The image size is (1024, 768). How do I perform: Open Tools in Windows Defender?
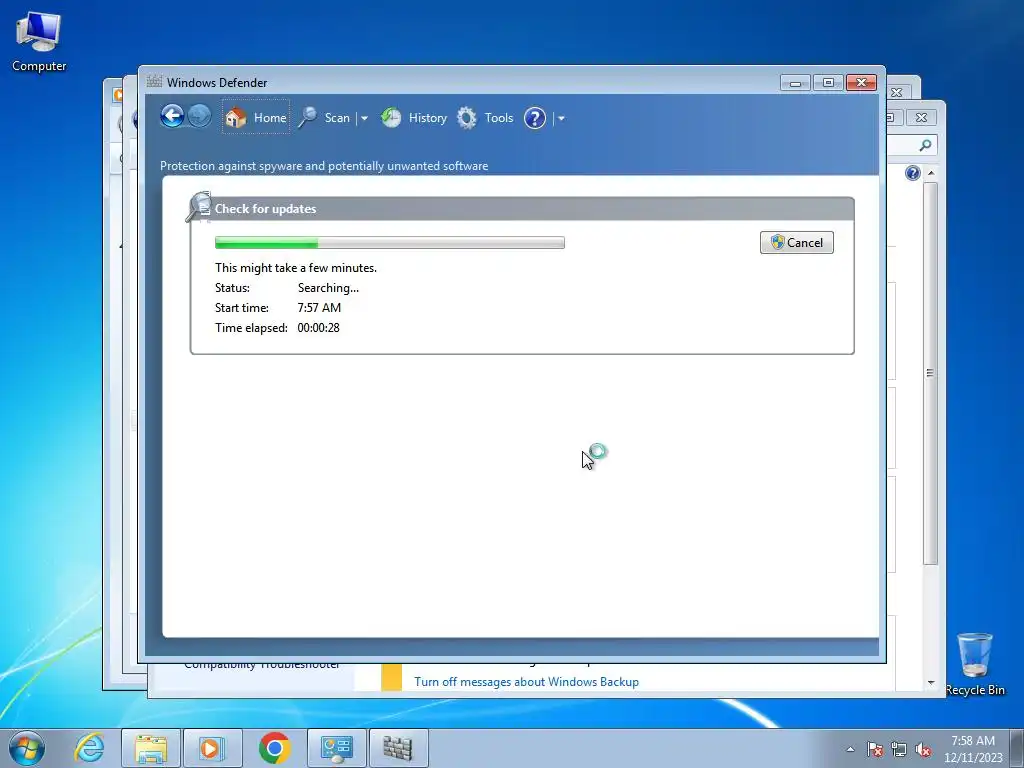pos(485,118)
